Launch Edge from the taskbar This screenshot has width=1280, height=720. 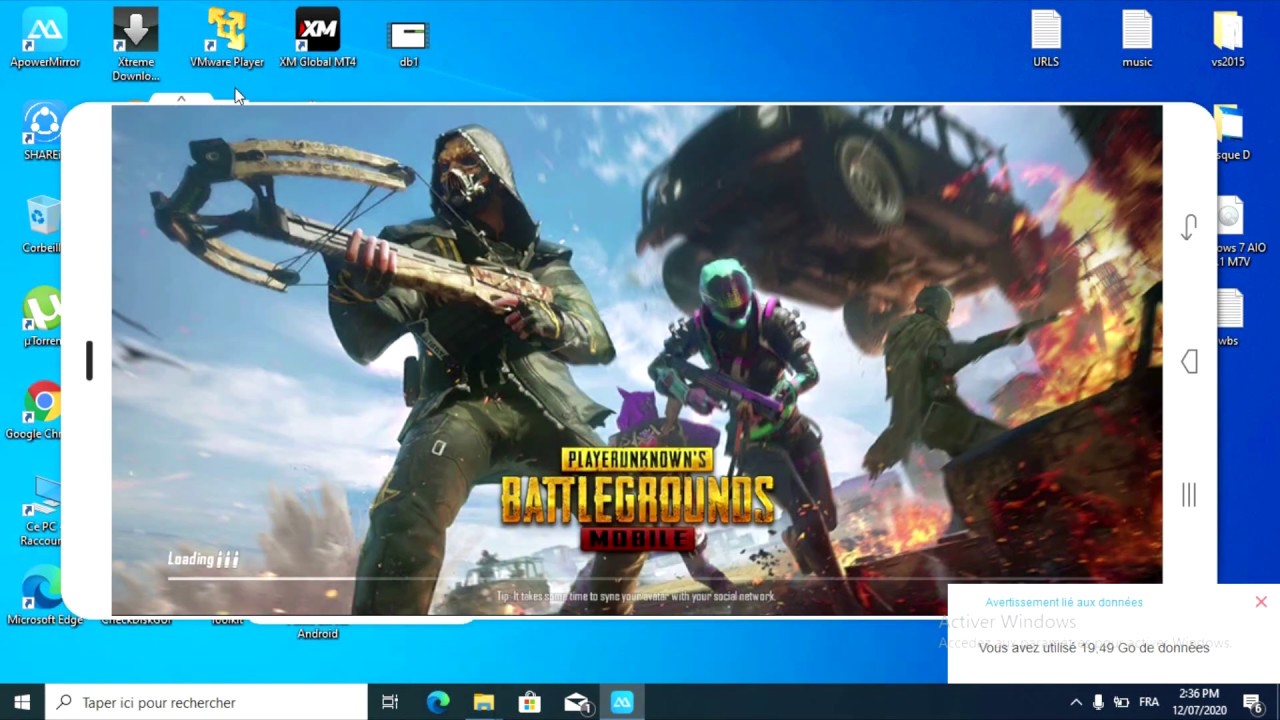438,702
